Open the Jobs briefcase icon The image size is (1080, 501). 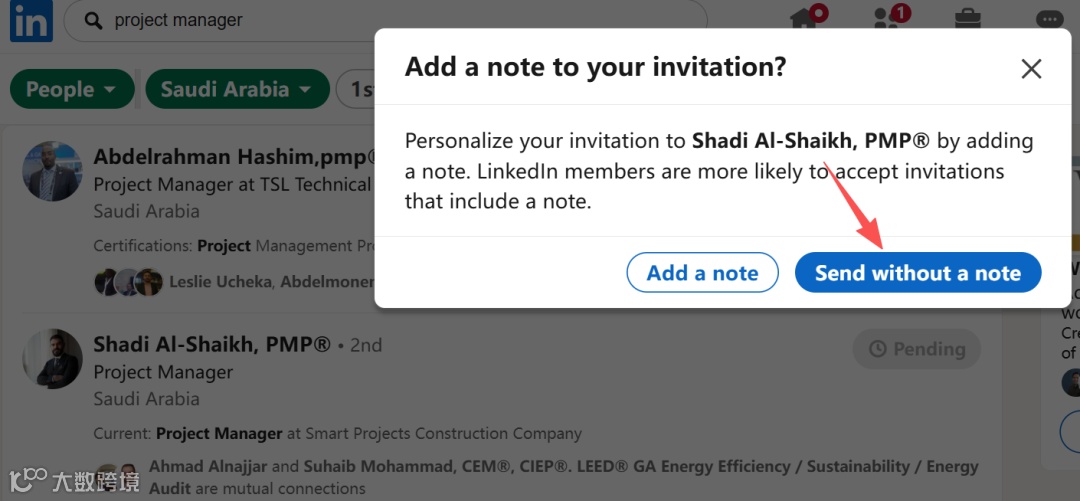click(x=967, y=19)
